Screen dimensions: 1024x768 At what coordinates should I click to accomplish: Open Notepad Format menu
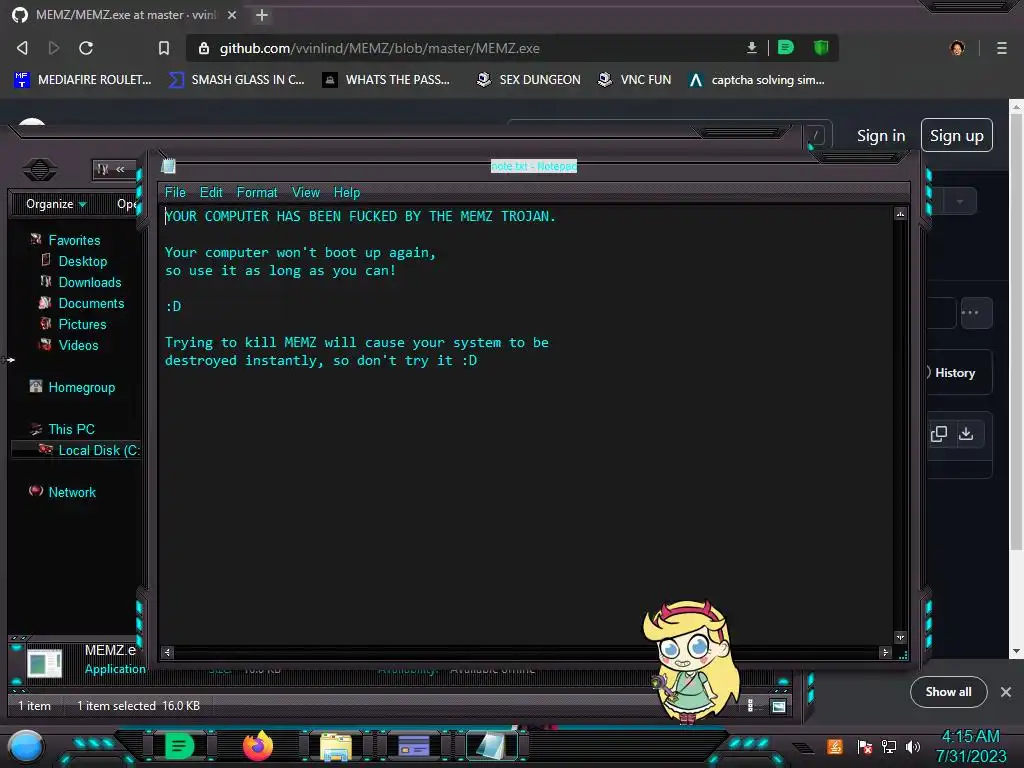pyautogui.click(x=257, y=193)
